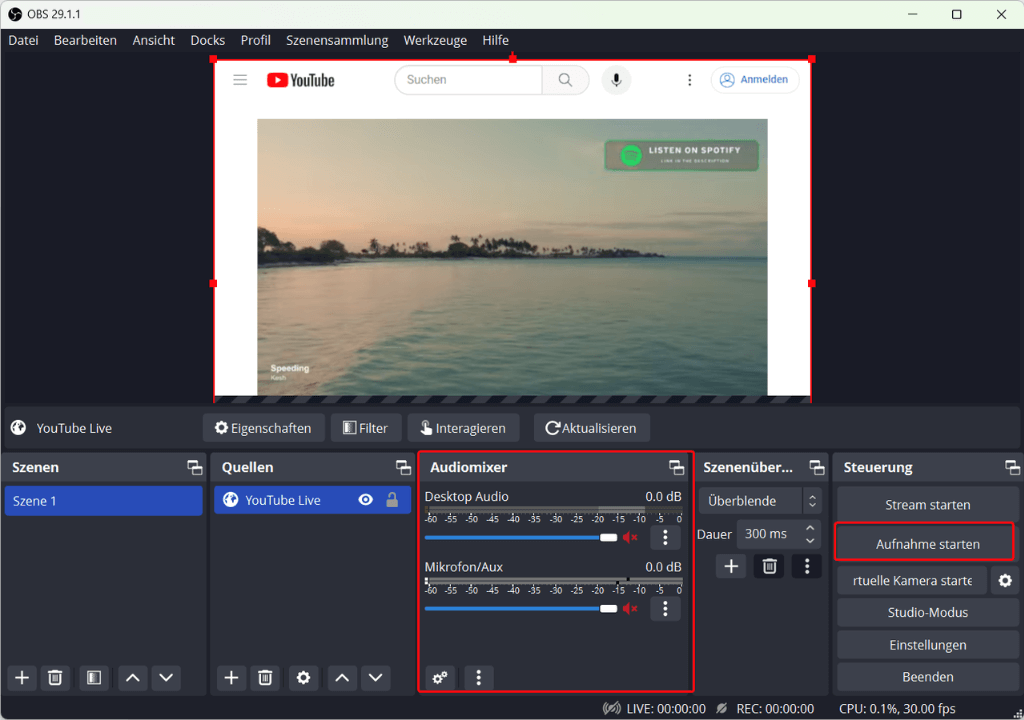Open source properties gear in Quellen

(304, 678)
